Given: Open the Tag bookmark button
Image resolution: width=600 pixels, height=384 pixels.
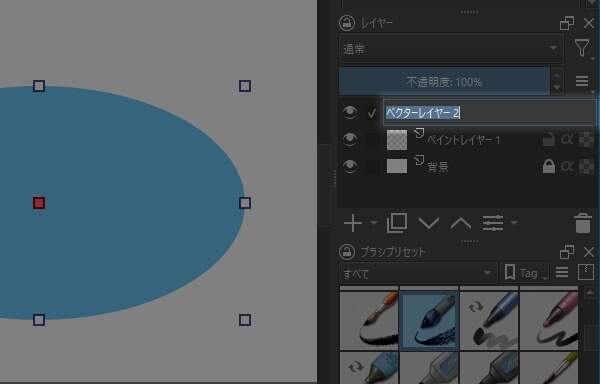Looking at the screenshot, I should (x=525, y=273).
